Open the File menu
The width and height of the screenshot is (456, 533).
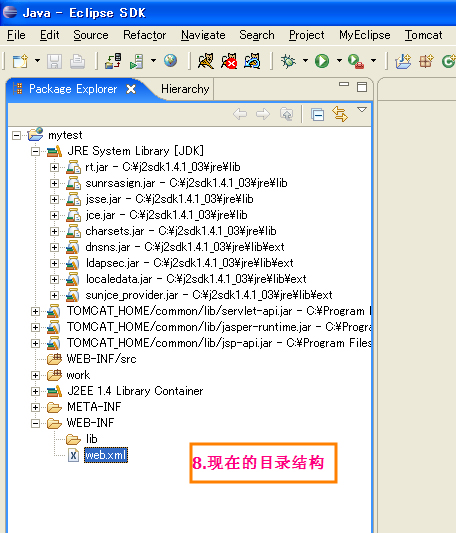point(16,35)
